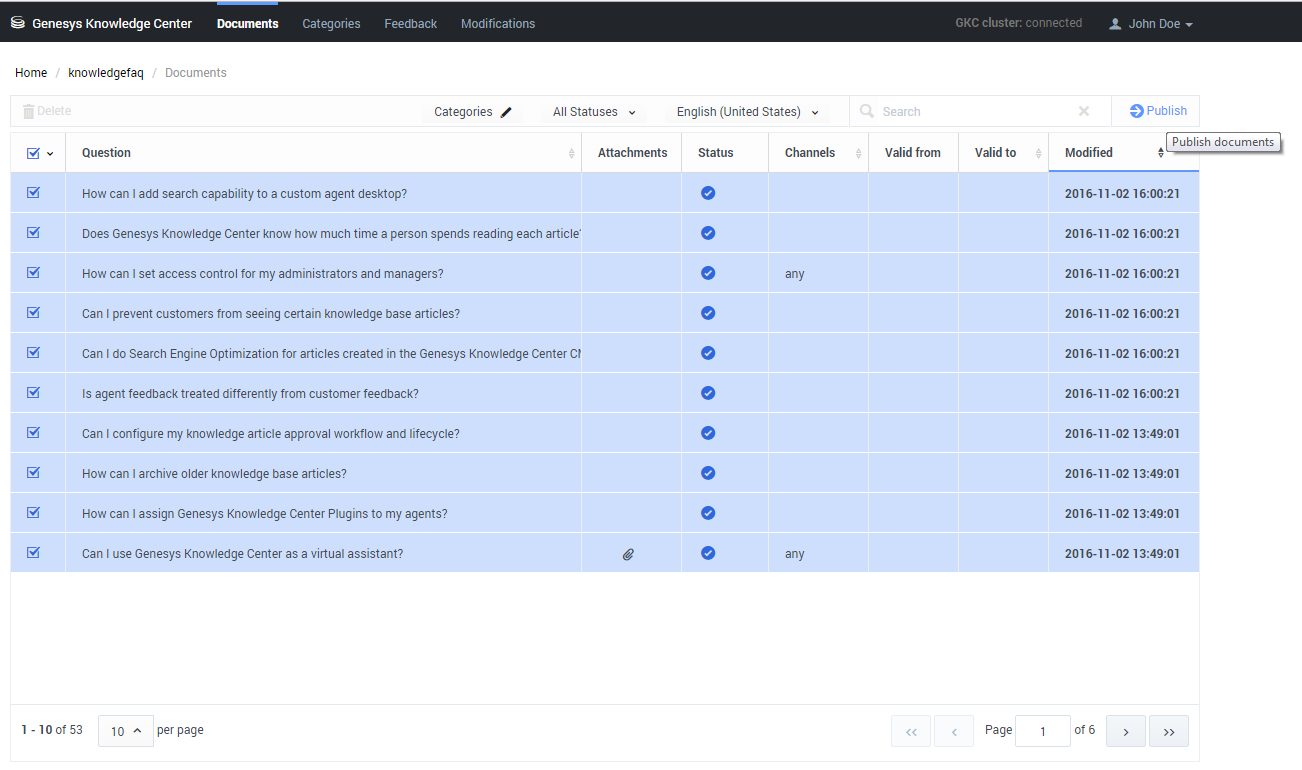This screenshot has height=770, width=1302.
Task: Open the All Statuses filter dropdown
Action: pyautogui.click(x=594, y=112)
